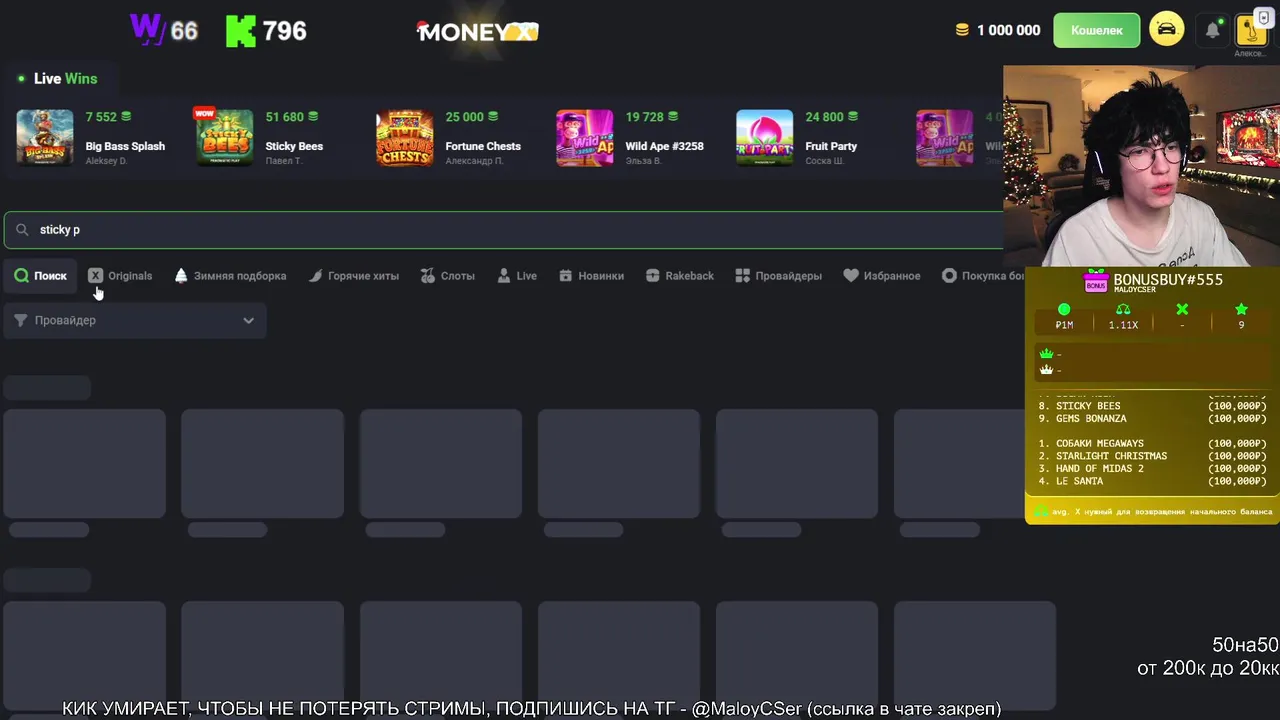Image resolution: width=1280 pixels, height=720 pixels.
Task: Open Fruit Party game thumbnail
Action: pyautogui.click(x=765, y=137)
